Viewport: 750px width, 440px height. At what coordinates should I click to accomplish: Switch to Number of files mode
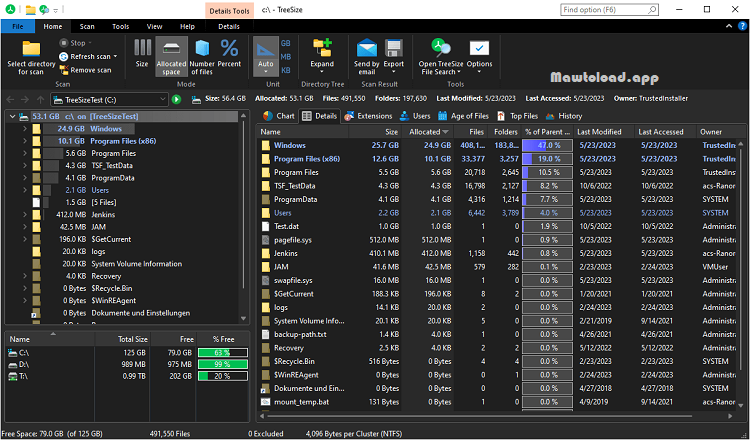pos(202,57)
